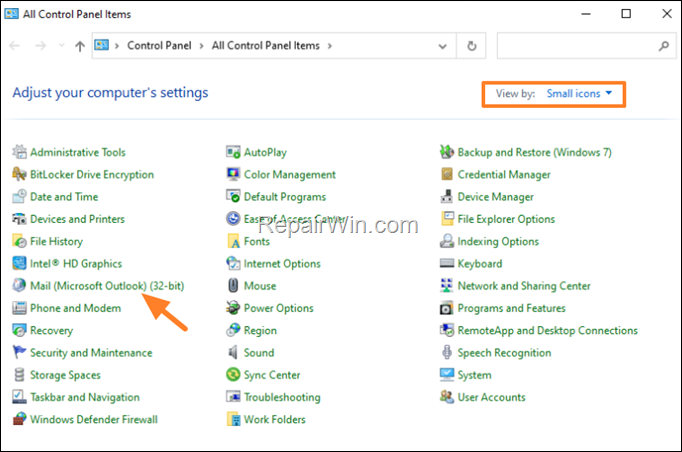Click the Power Options icon
The width and height of the screenshot is (682, 452).
pos(233,308)
